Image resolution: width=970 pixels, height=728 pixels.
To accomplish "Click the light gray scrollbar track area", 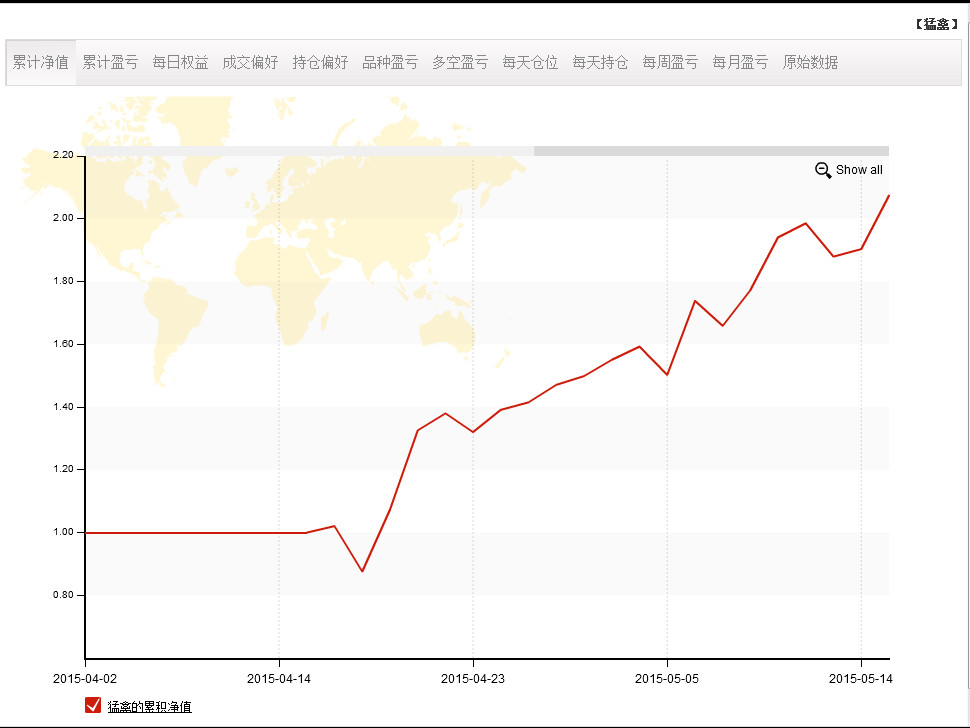I will click(x=309, y=151).
